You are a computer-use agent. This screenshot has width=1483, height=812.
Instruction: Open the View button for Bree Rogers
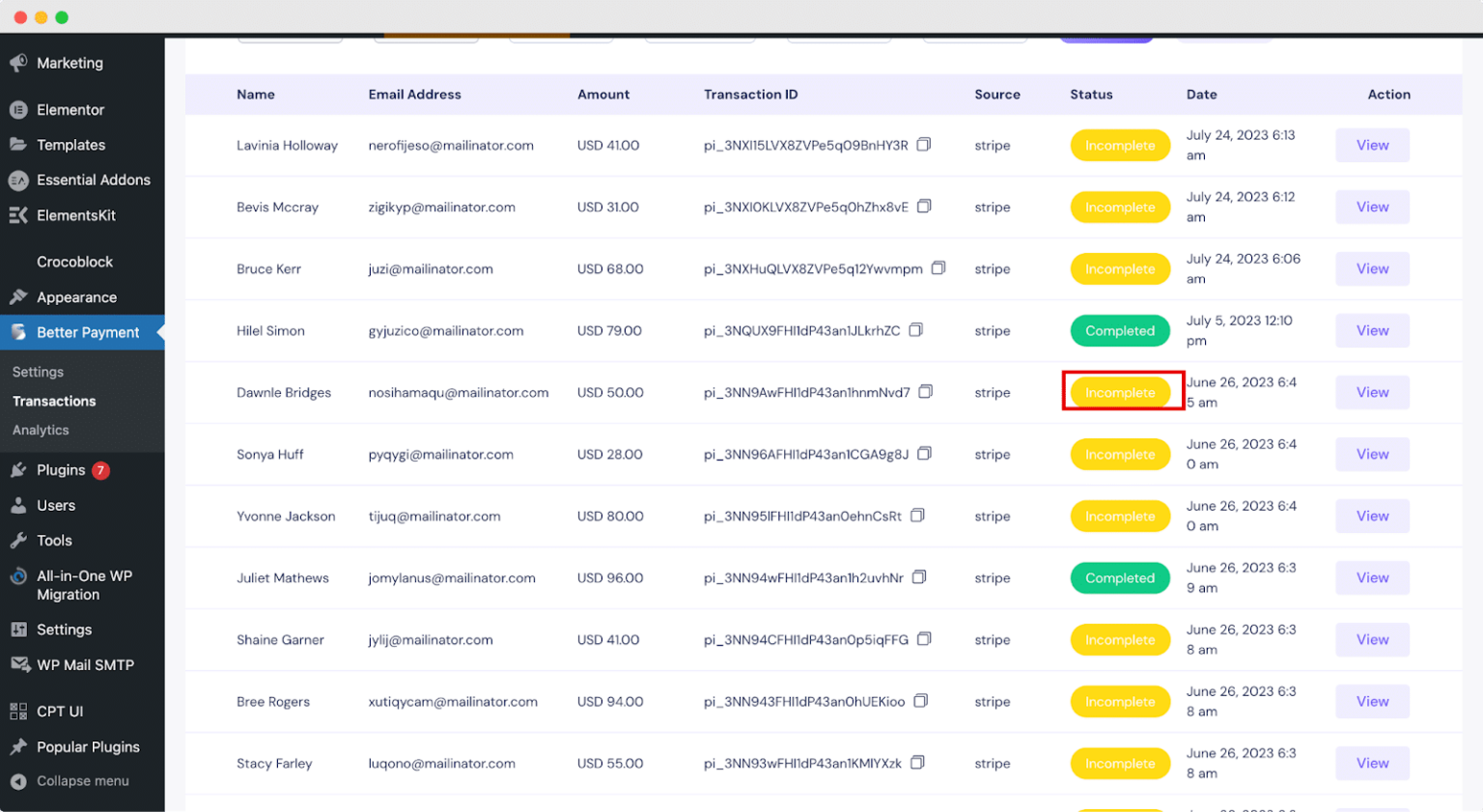click(x=1372, y=702)
